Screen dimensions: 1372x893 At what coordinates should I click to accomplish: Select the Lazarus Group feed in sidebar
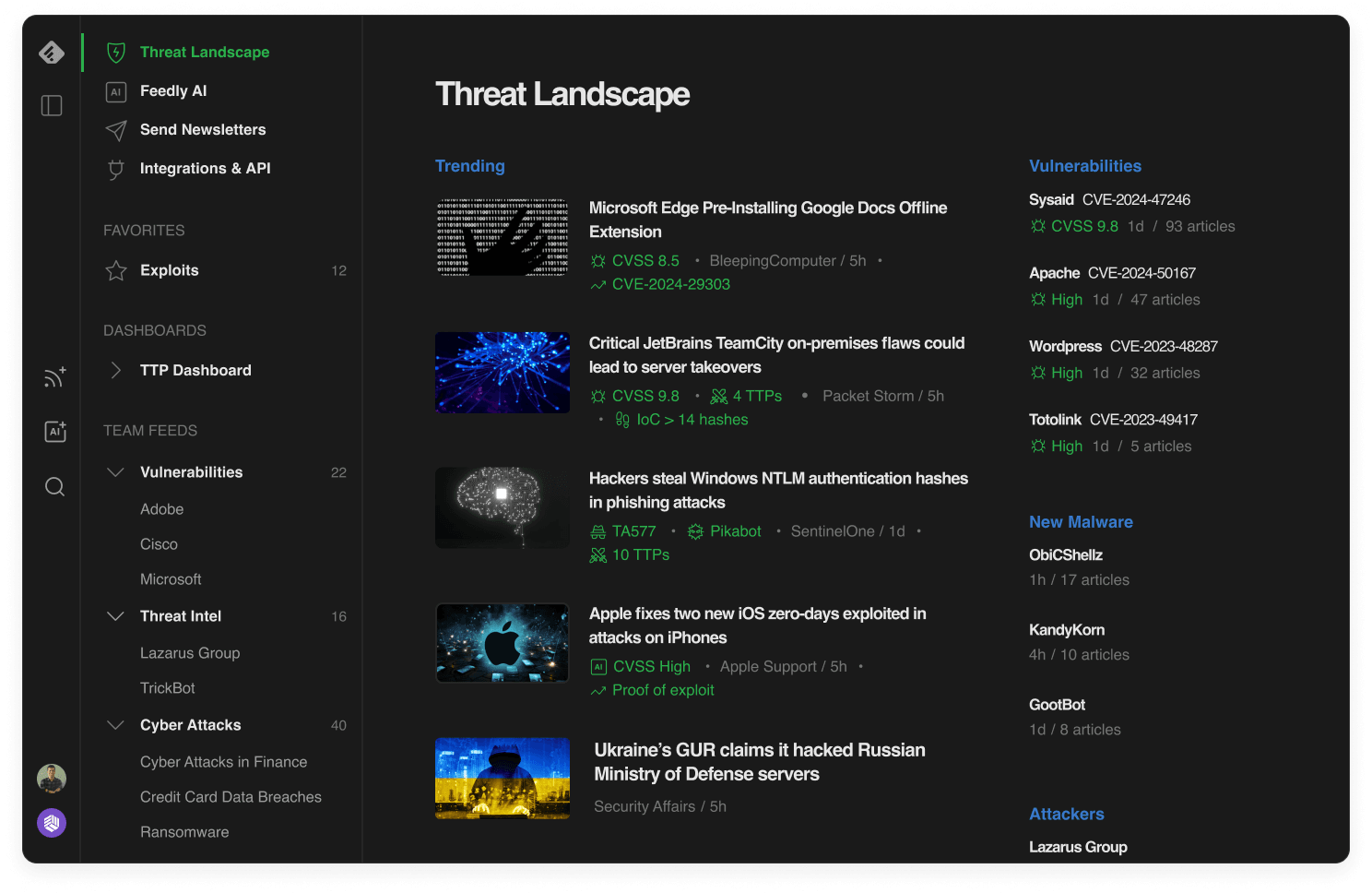[190, 653]
